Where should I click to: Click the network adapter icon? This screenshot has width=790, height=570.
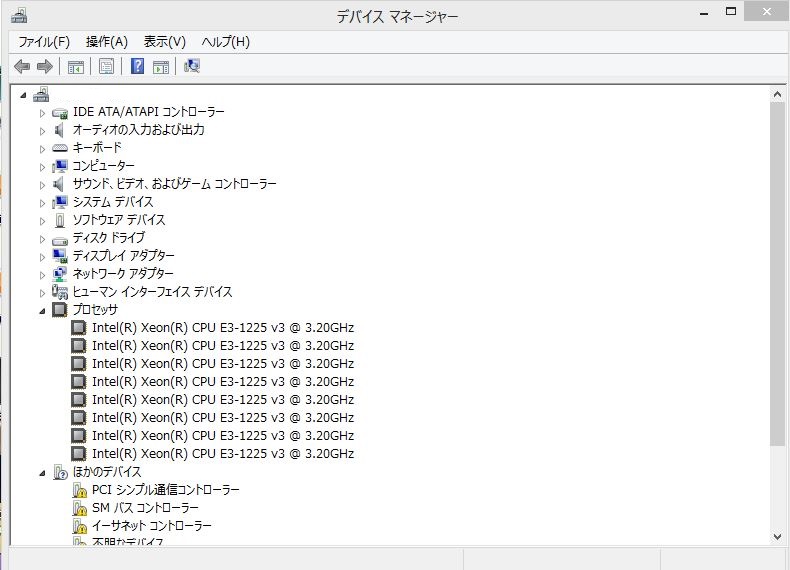point(60,274)
